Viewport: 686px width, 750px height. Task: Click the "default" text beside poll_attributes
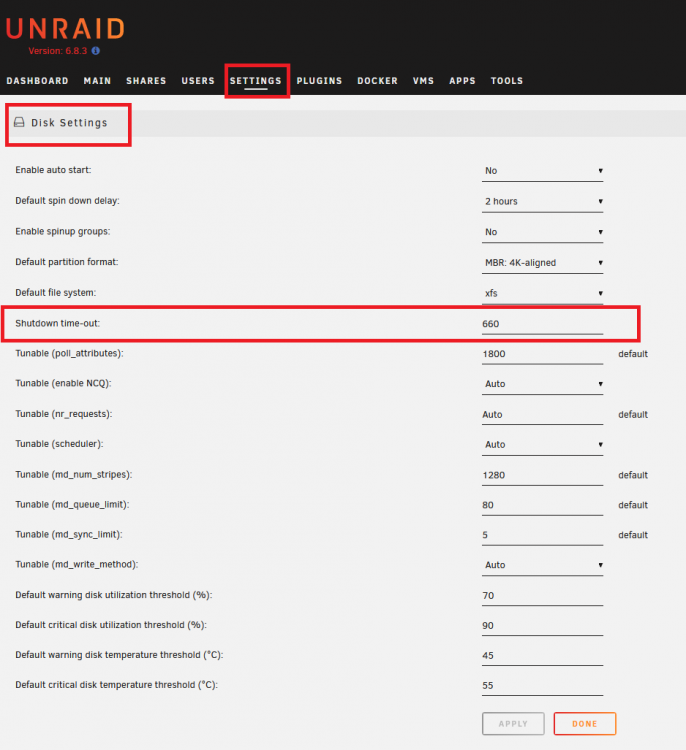pyautogui.click(x=633, y=354)
